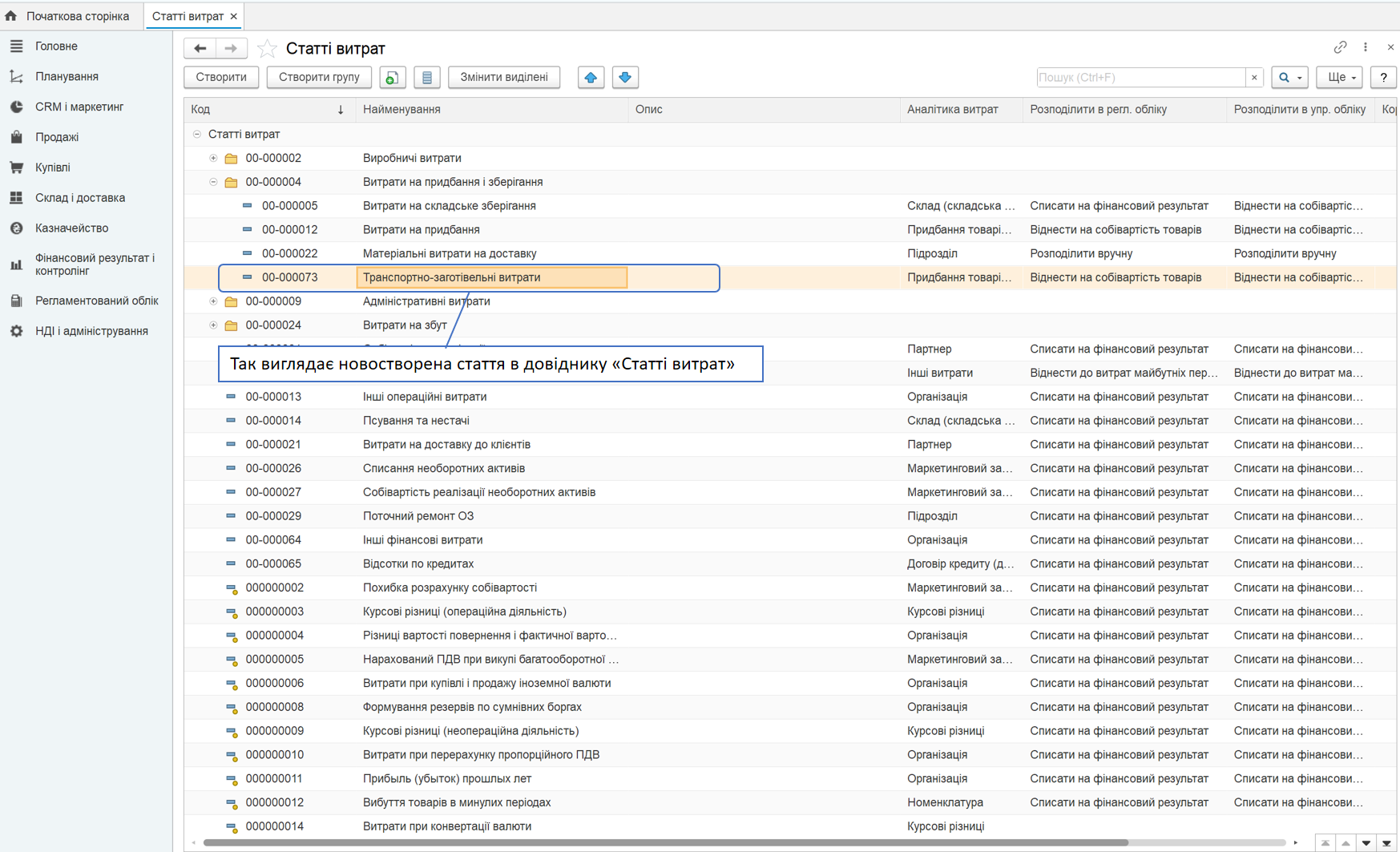Move item down with blue arrow

click(x=625, y=78)
